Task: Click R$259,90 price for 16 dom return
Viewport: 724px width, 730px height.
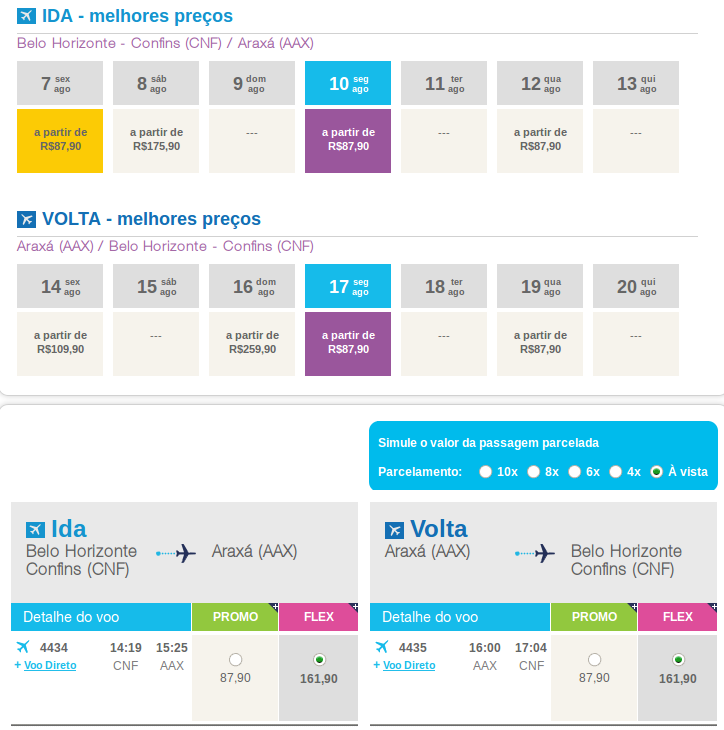Action: pyautogui.click(x=252, y=342)
